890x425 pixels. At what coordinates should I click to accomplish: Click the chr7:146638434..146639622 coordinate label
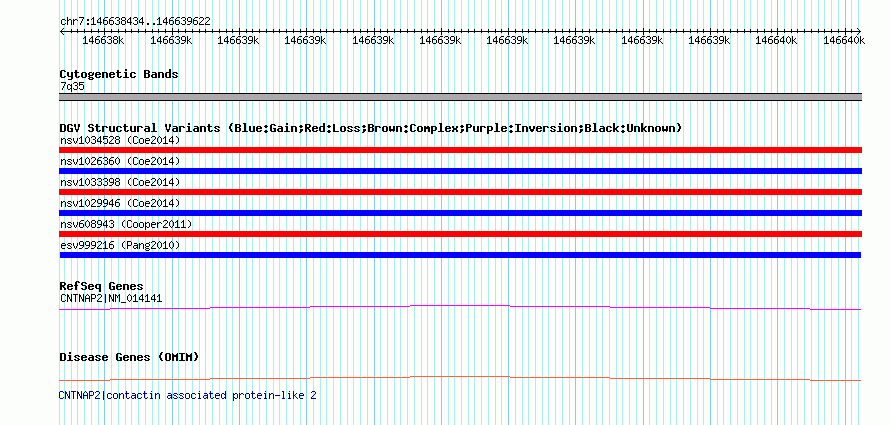pos(135,21)
